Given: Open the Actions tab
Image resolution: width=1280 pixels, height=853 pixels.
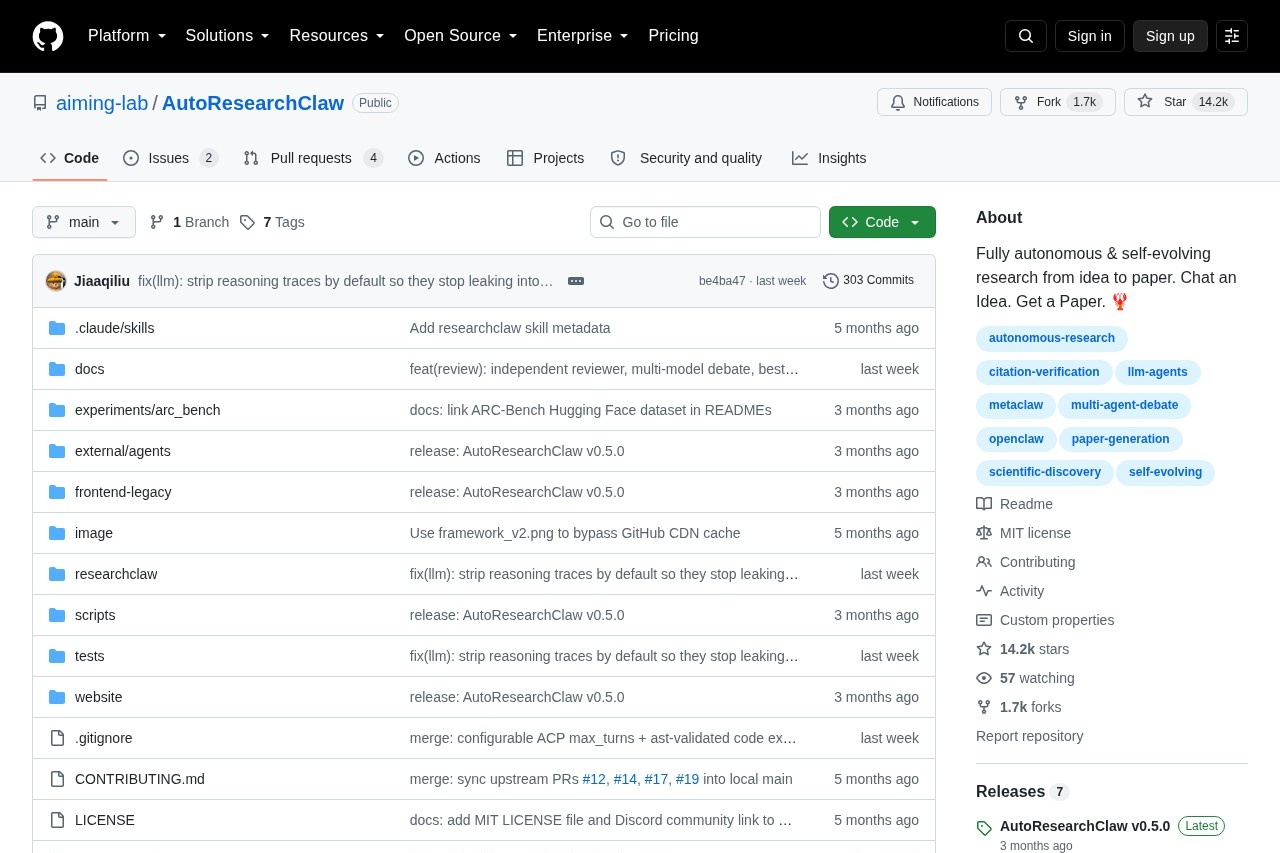Looking at the screenshot, I should pyautogui.click(x=444, y=158).
